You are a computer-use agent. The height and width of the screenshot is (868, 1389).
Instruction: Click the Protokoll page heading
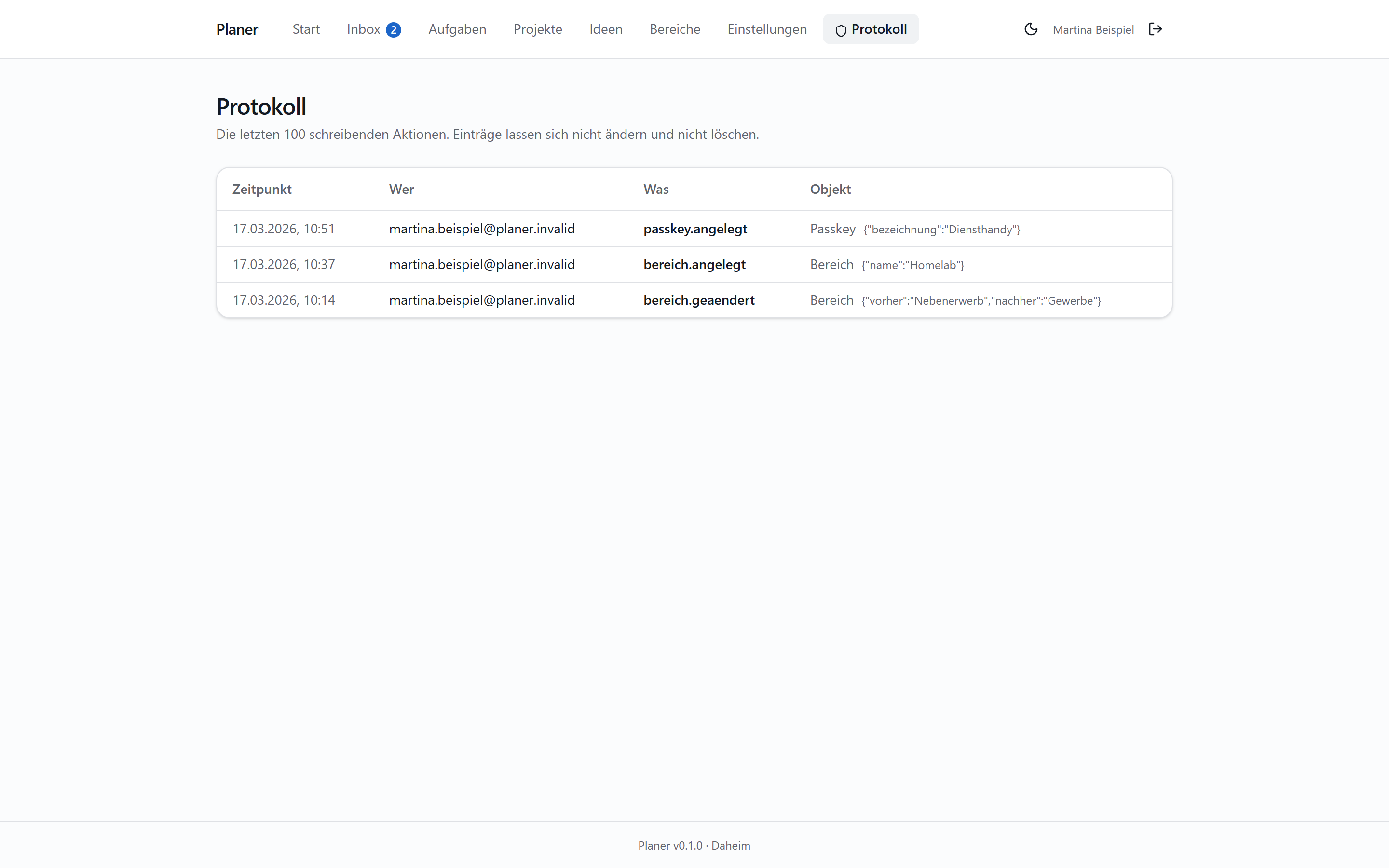(261, 107)
